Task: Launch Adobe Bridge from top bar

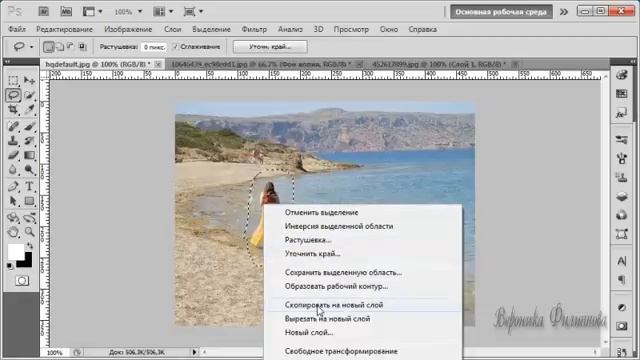Action: coord(44,11)
